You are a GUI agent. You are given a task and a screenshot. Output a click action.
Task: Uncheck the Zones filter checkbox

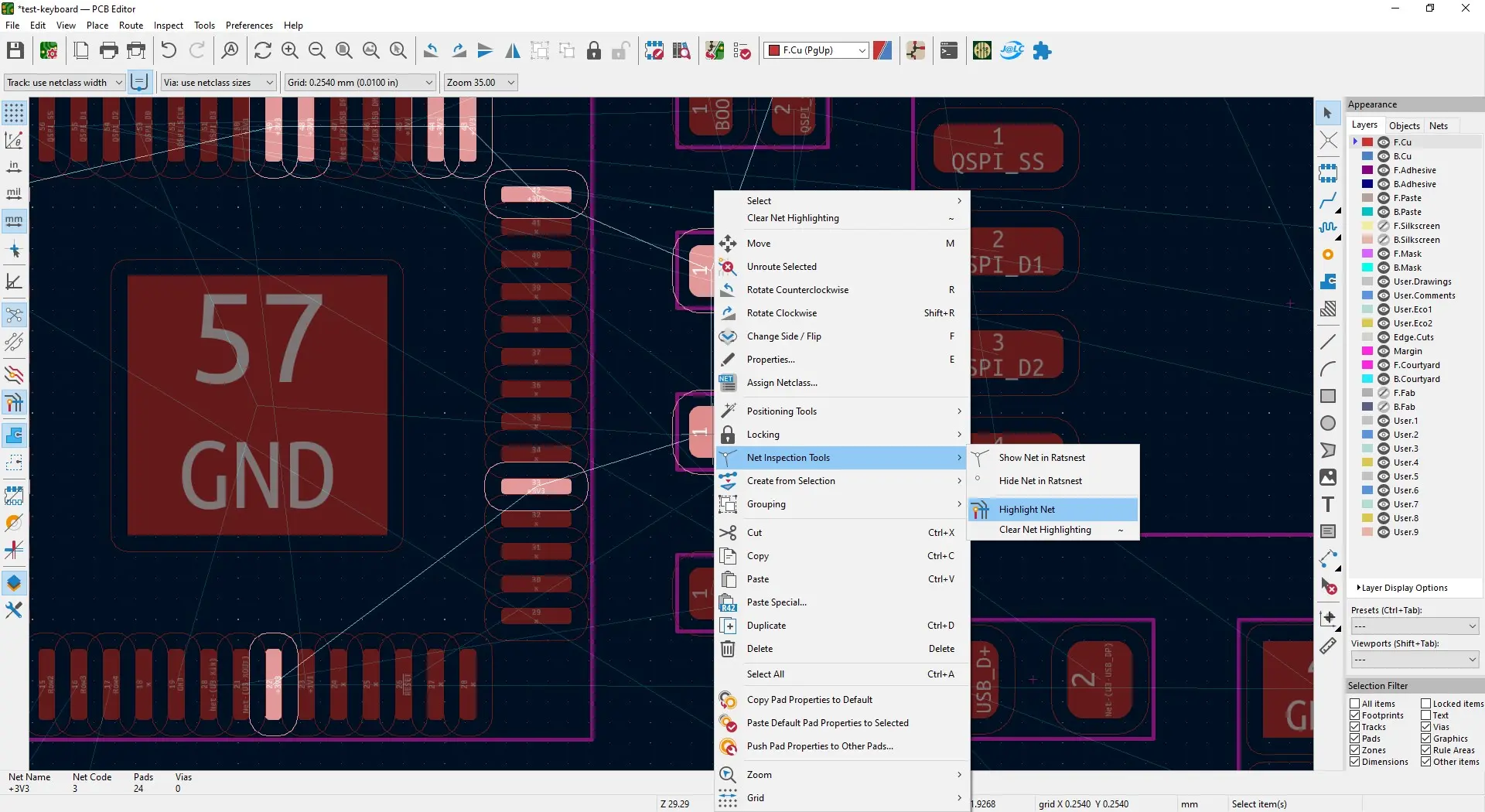pos(1355,750)
